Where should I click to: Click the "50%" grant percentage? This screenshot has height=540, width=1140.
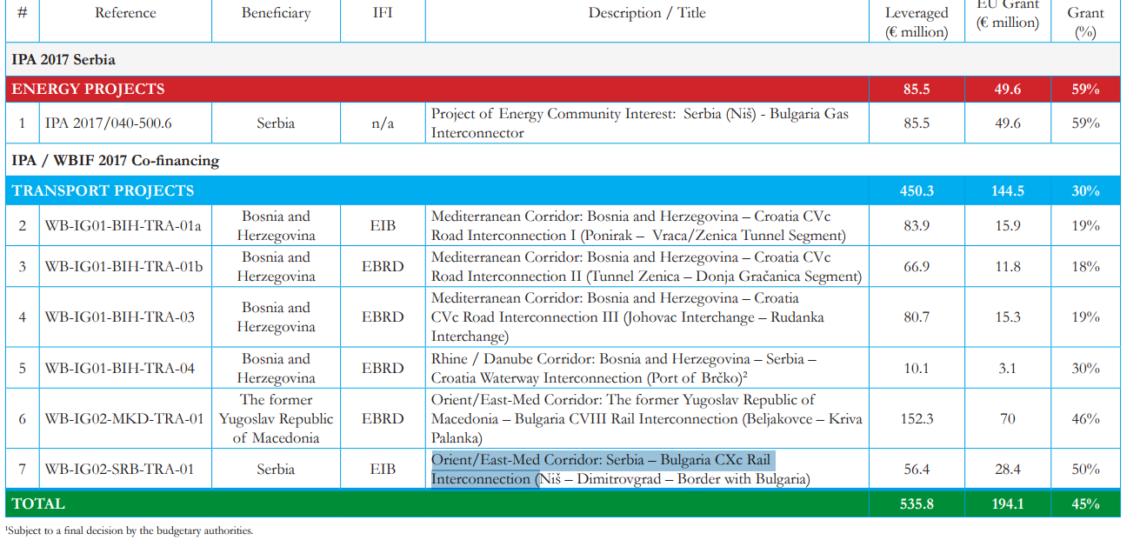click(x=1085, y=470)
